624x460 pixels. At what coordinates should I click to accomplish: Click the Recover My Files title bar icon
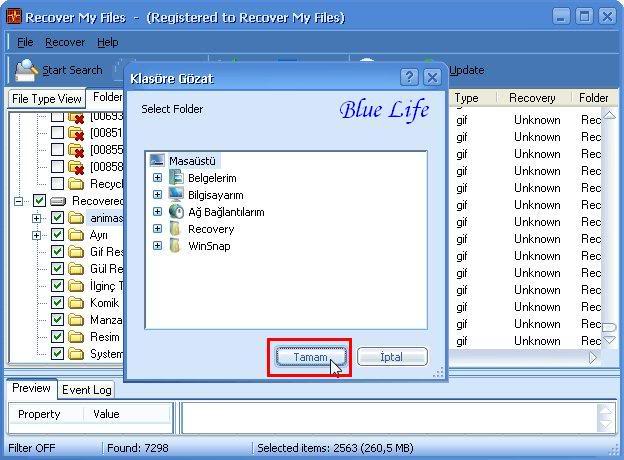tap(14, 17)
